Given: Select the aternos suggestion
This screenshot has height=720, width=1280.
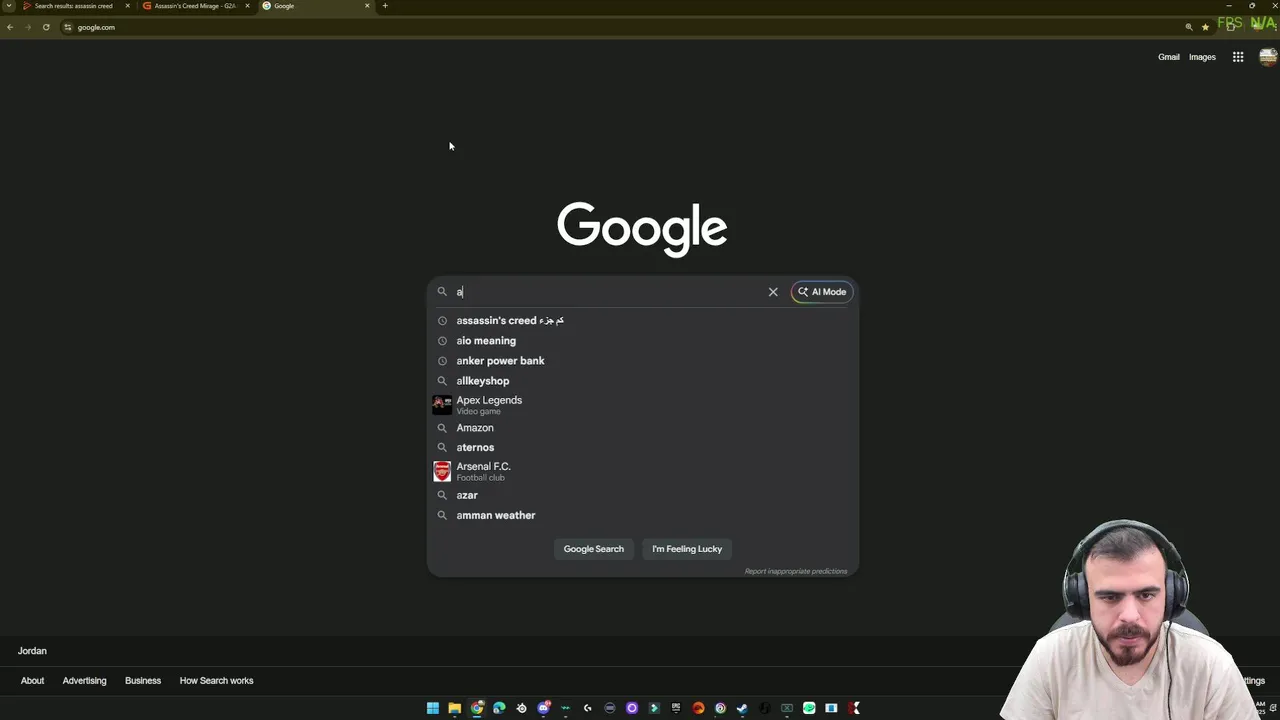Looking at the screenshot, I should click(x=643, y=448).
